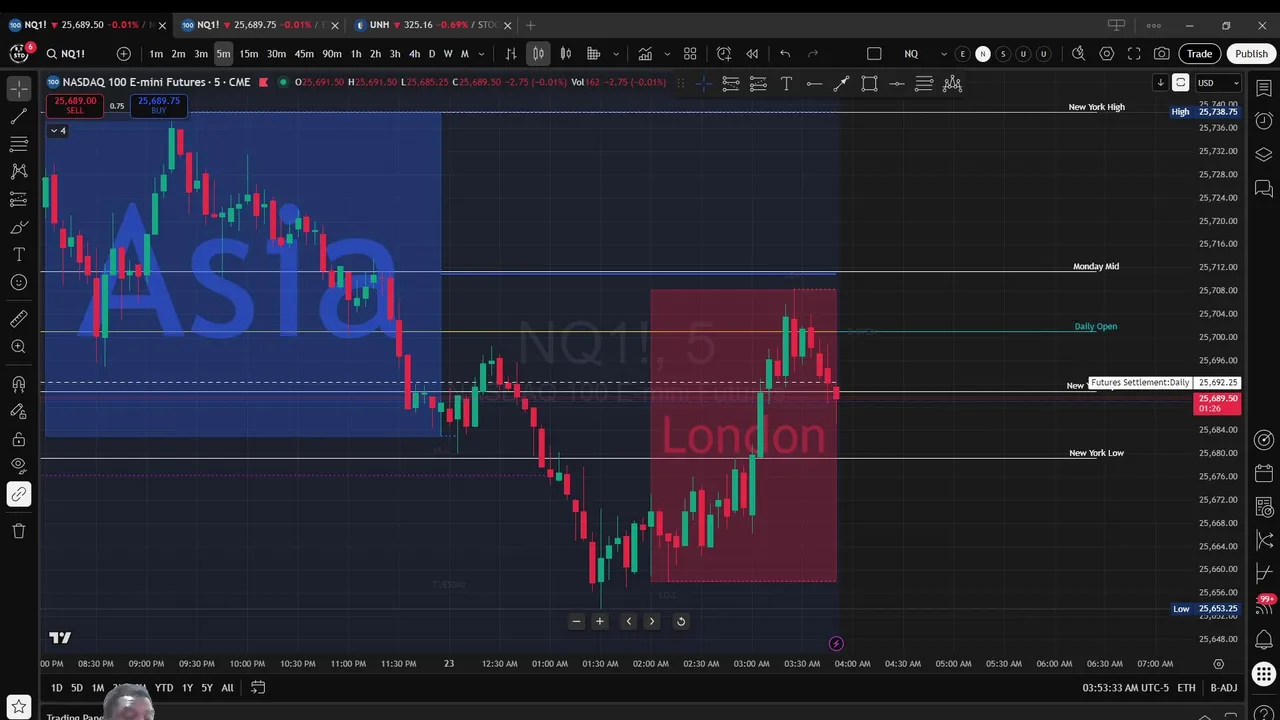Open the layout setup square icon
1280x720 pixels.
(x=874, y=54)
